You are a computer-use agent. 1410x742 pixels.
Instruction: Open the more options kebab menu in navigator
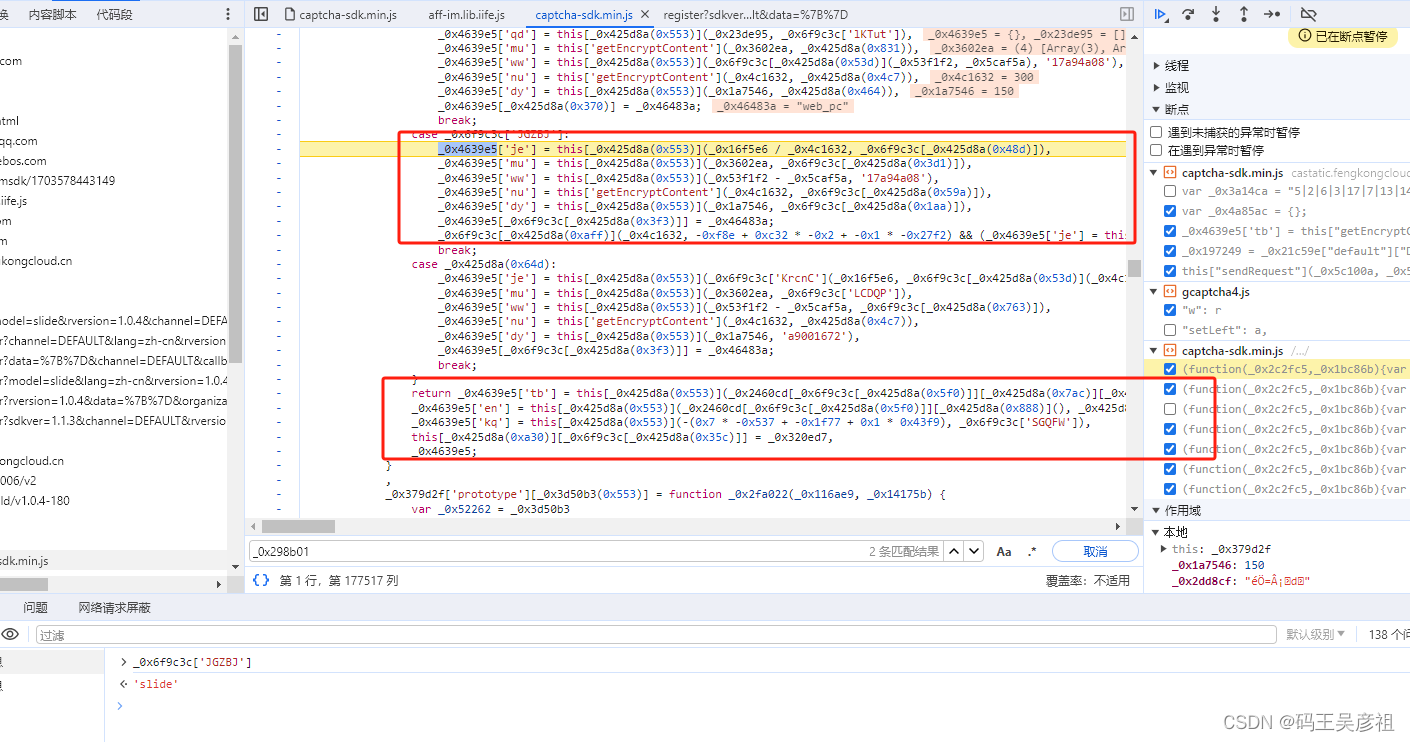coord(229,14)
